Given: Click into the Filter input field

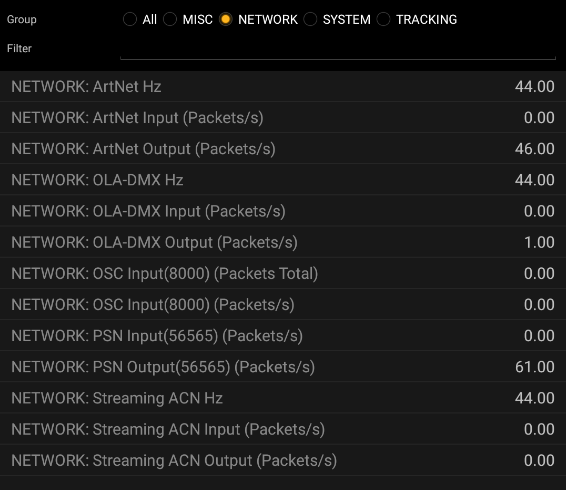Looking at the screenshot, I should [338, 49].
